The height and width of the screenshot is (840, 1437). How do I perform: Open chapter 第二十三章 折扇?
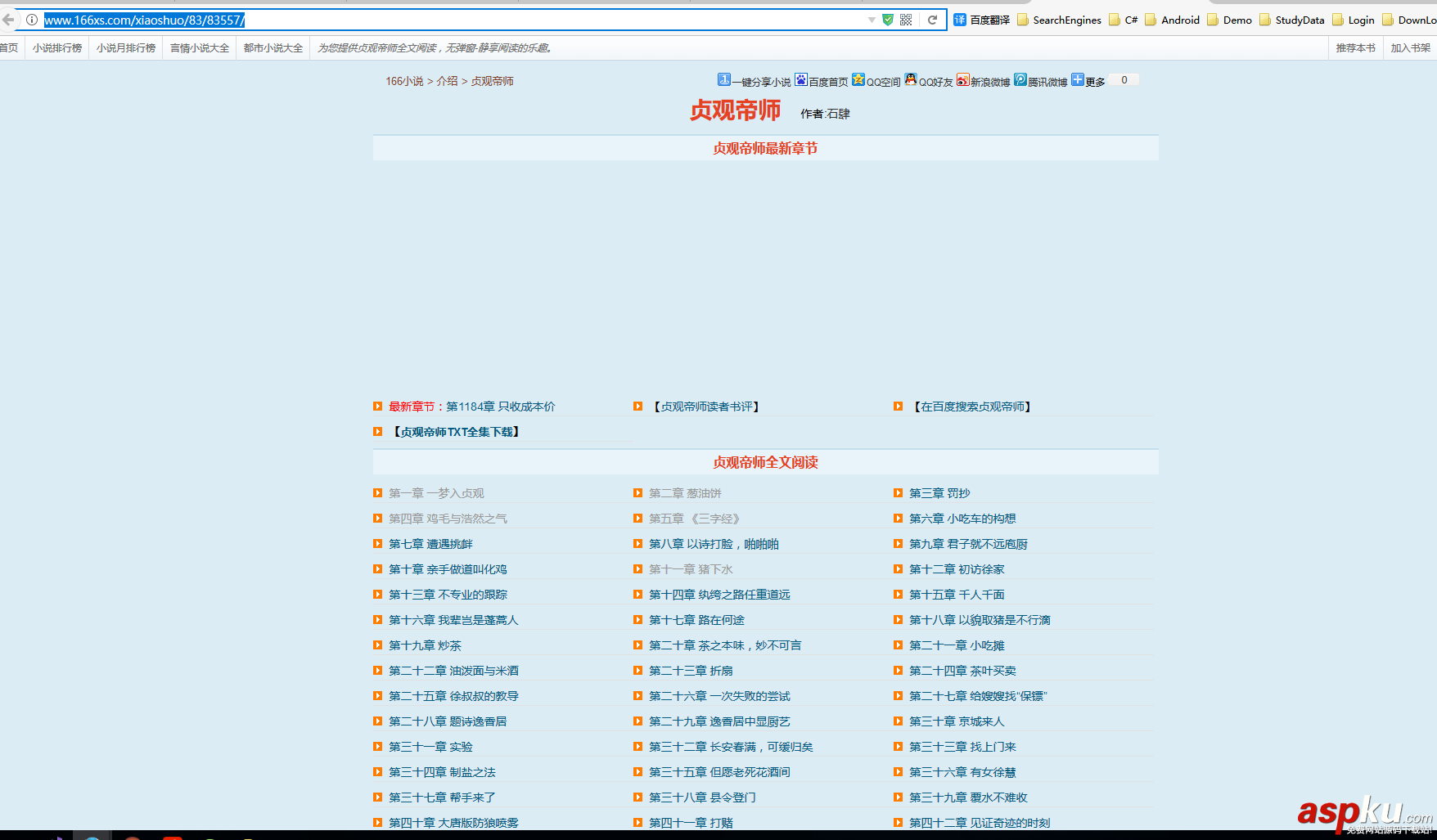click(x=691, y=671)
